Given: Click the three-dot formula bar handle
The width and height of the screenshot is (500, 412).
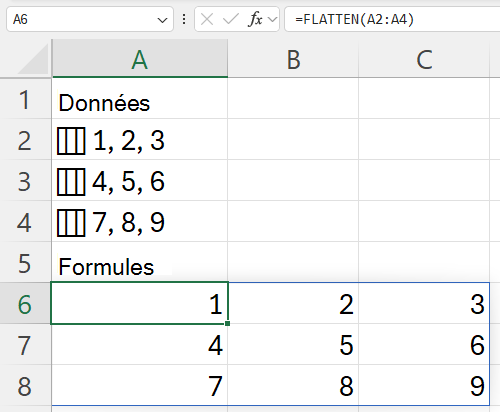Looking at the screenshot, I should coord(184,19).
